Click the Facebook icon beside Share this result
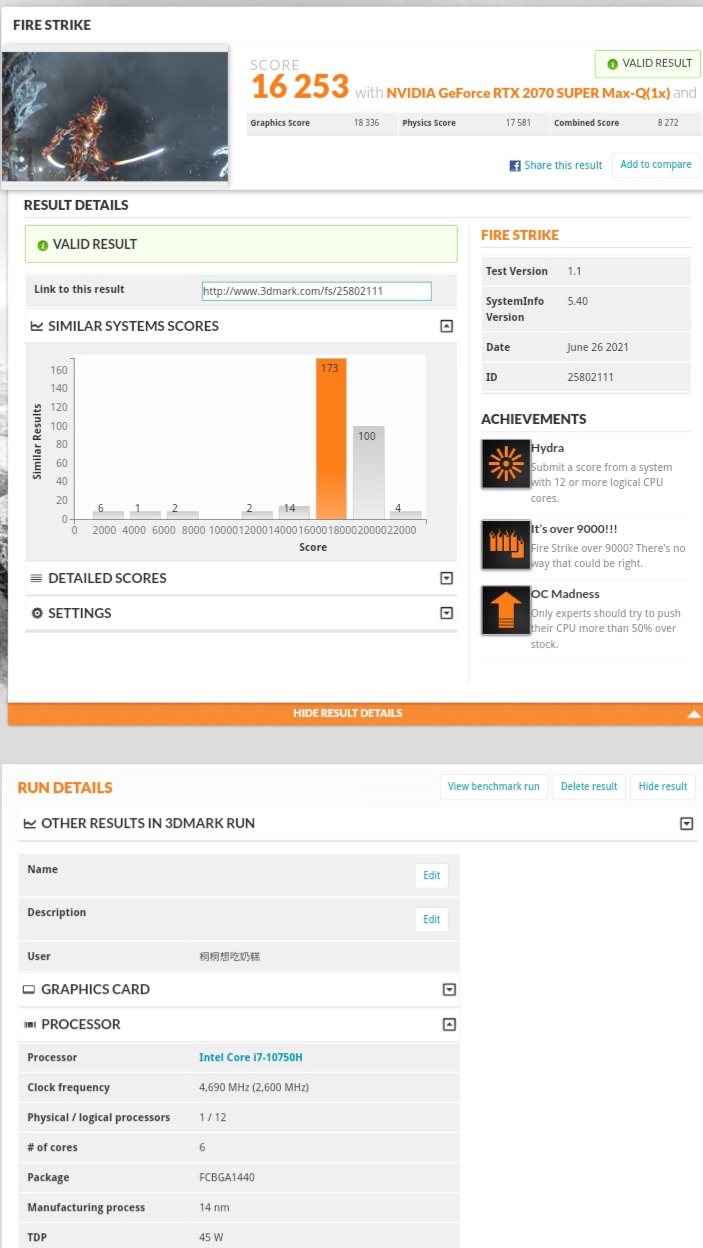 pyautogui.click(x=515, y=166)
